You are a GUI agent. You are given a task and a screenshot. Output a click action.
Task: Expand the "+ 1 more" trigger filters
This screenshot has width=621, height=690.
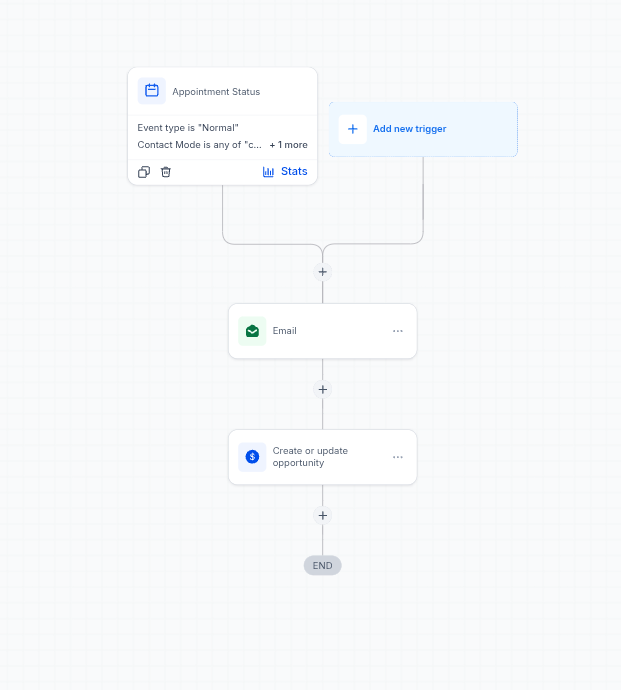pos(288,145)
